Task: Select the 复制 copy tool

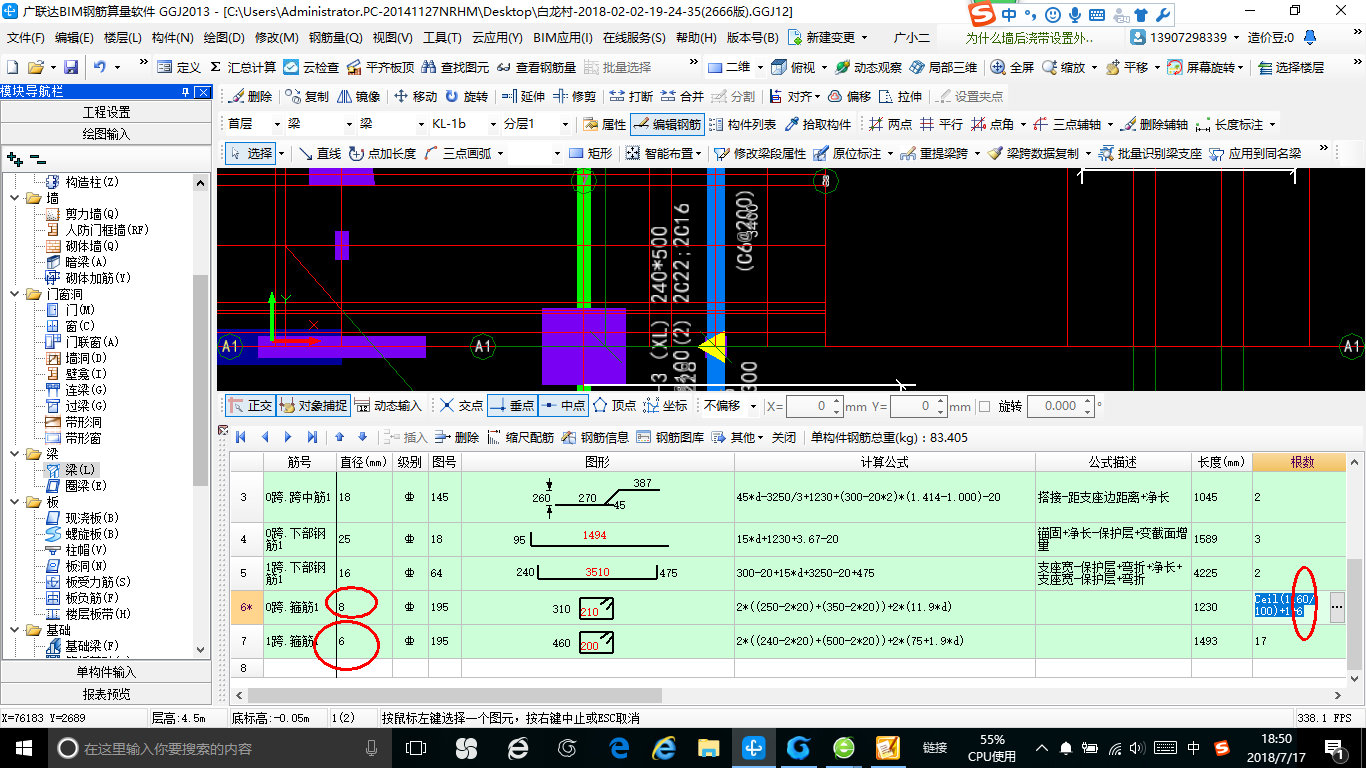Action: point(307,96)
